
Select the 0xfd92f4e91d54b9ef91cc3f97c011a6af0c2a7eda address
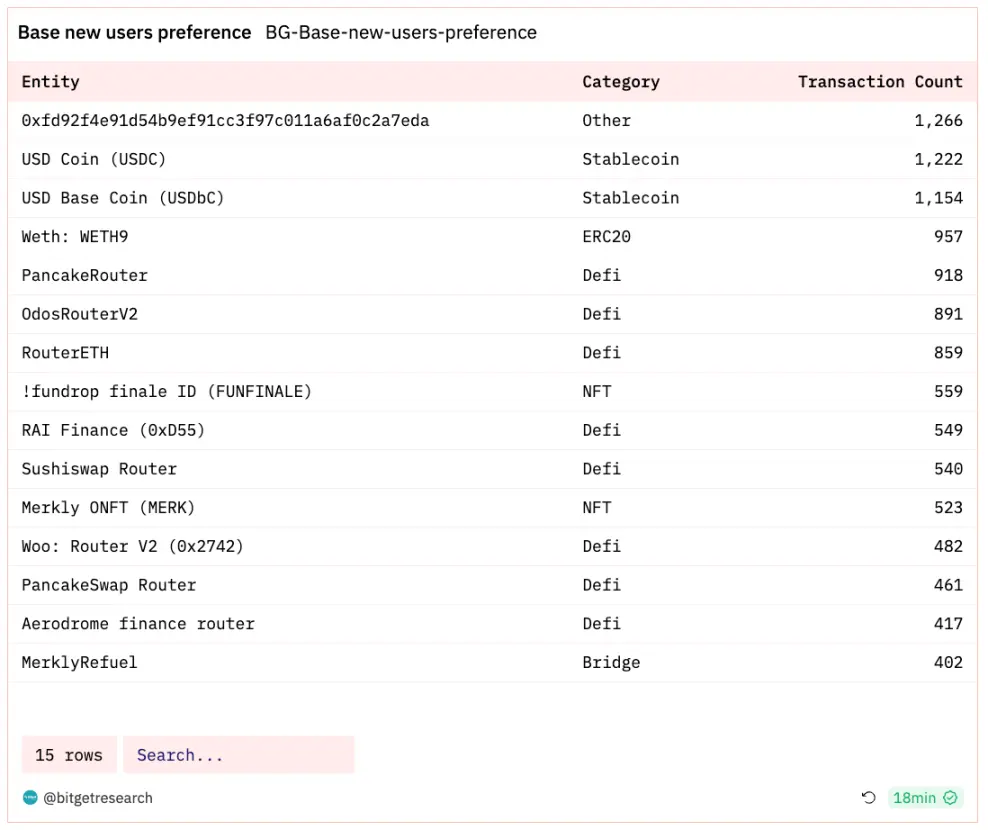click(225, 120)
